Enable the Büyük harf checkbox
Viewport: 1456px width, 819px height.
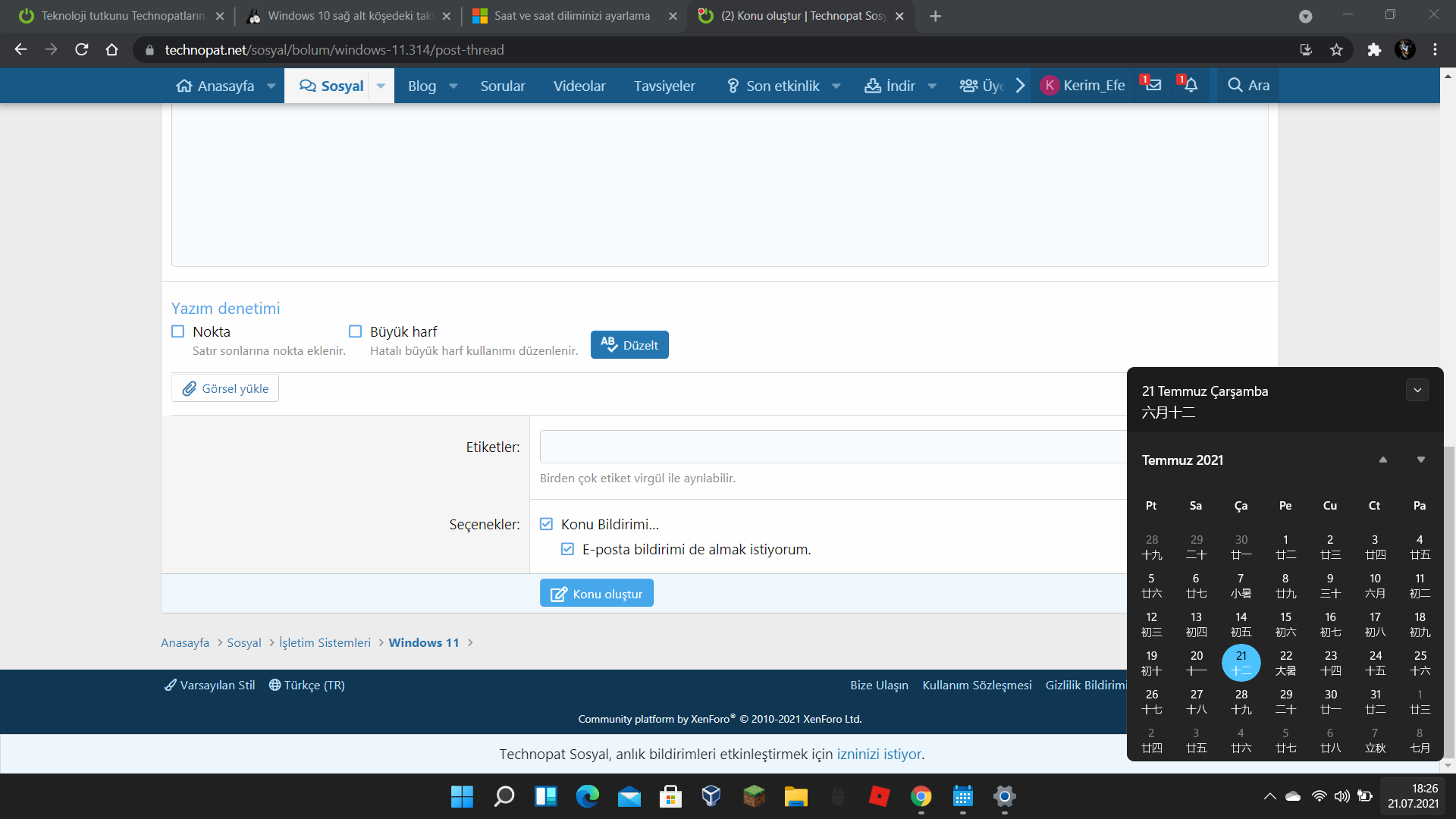pyautogui.click(x=355, y=331)
